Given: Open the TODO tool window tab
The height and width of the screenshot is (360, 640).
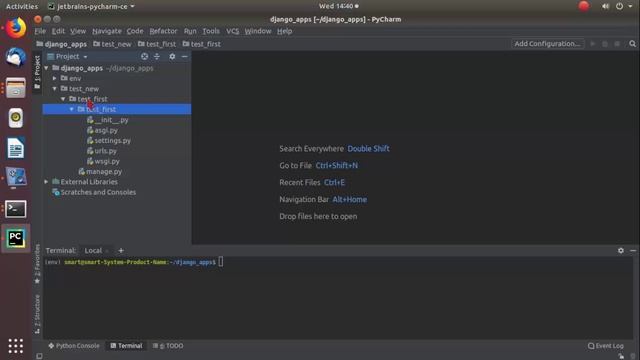Looking at the screenshot, I should click(168, 346).
